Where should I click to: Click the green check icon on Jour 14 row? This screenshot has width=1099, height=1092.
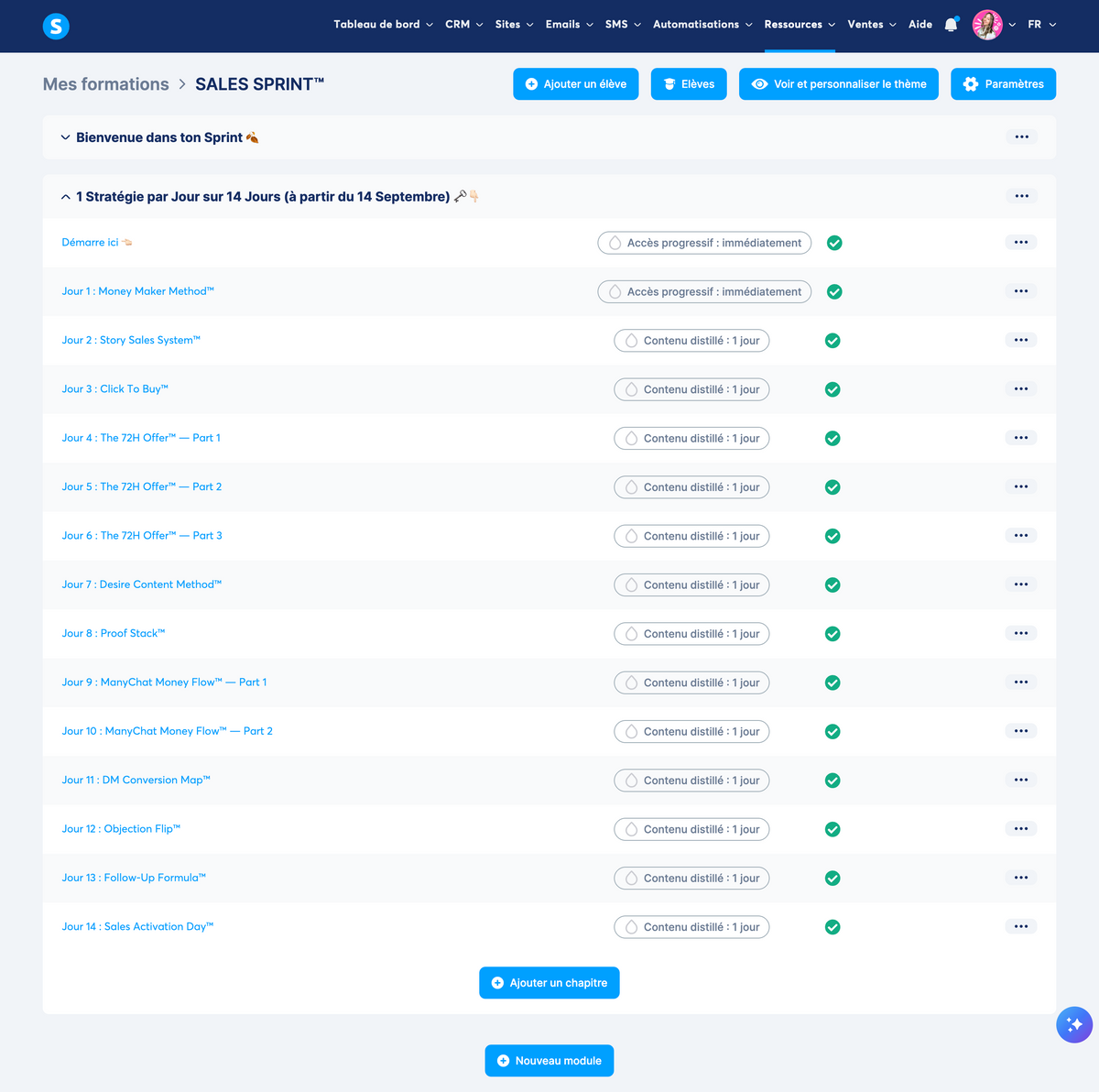point(832,927)
